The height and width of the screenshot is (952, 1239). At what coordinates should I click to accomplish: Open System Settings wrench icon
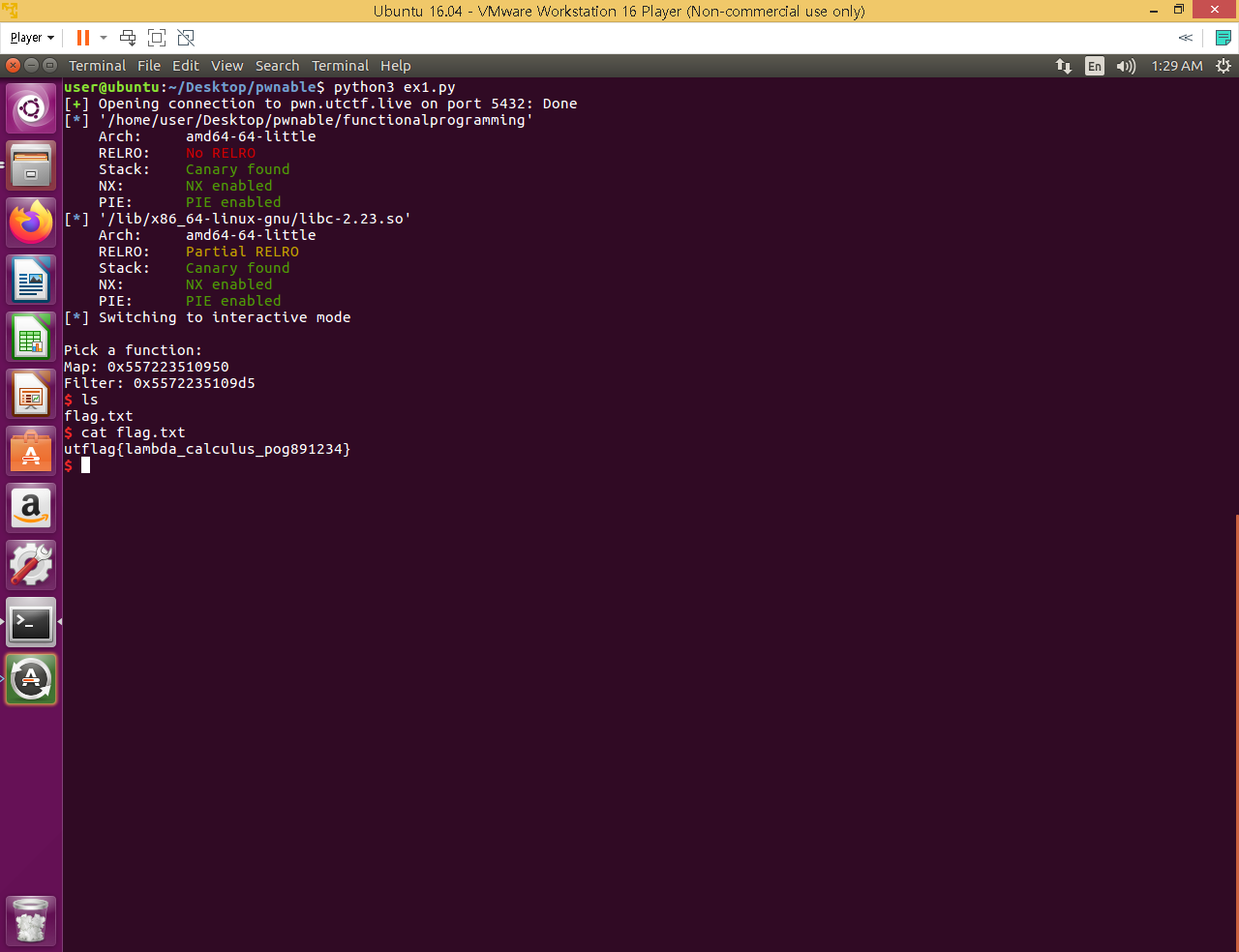pos(31,565)
